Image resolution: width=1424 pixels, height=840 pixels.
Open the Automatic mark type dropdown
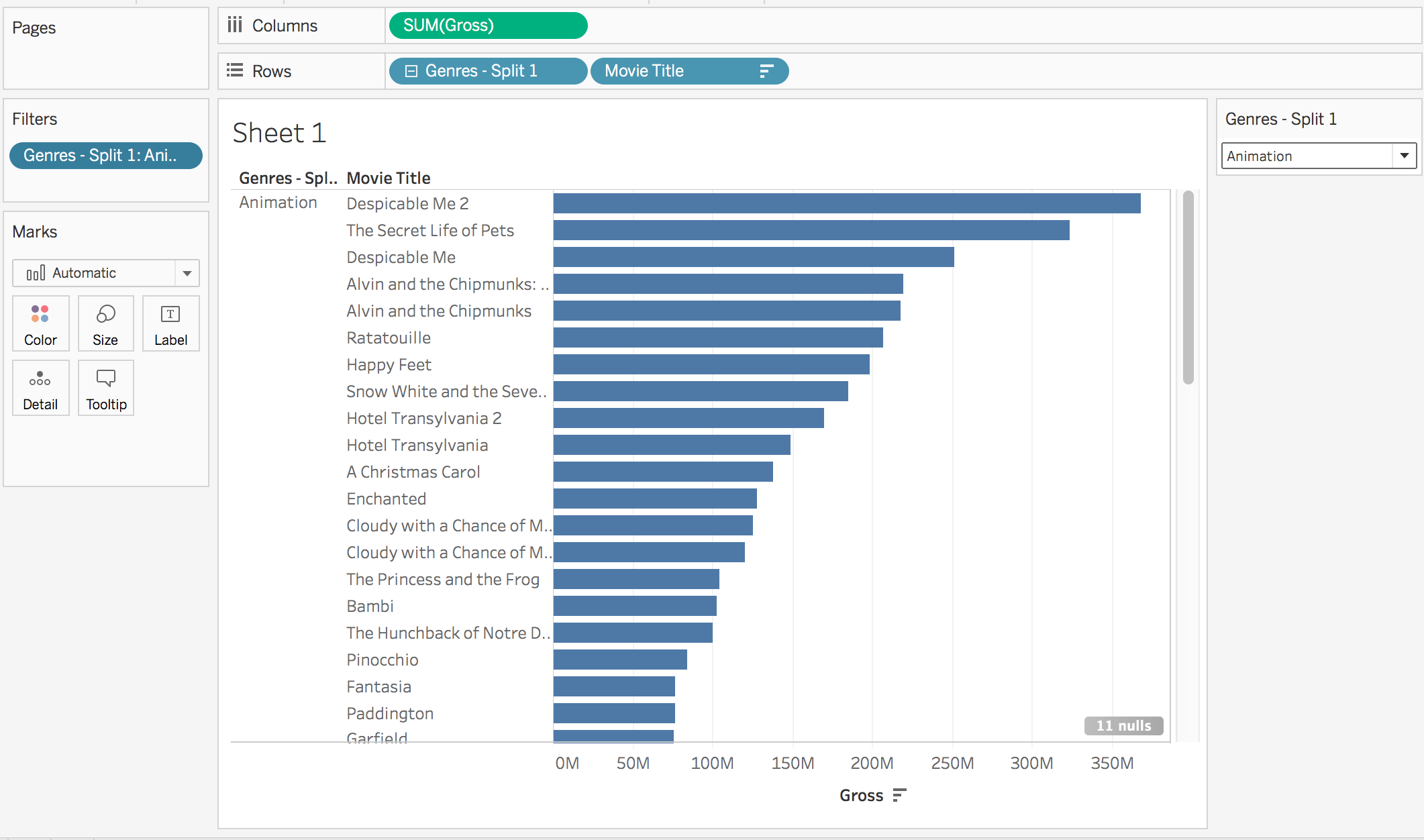[x=187, y=273]
